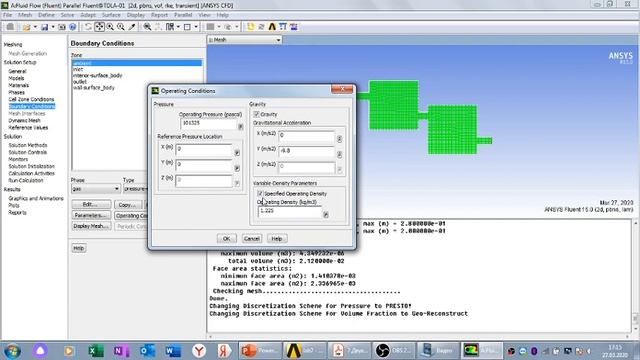
Task: Click OK in Operating Conditions dialog
Action: pos(227,238)
